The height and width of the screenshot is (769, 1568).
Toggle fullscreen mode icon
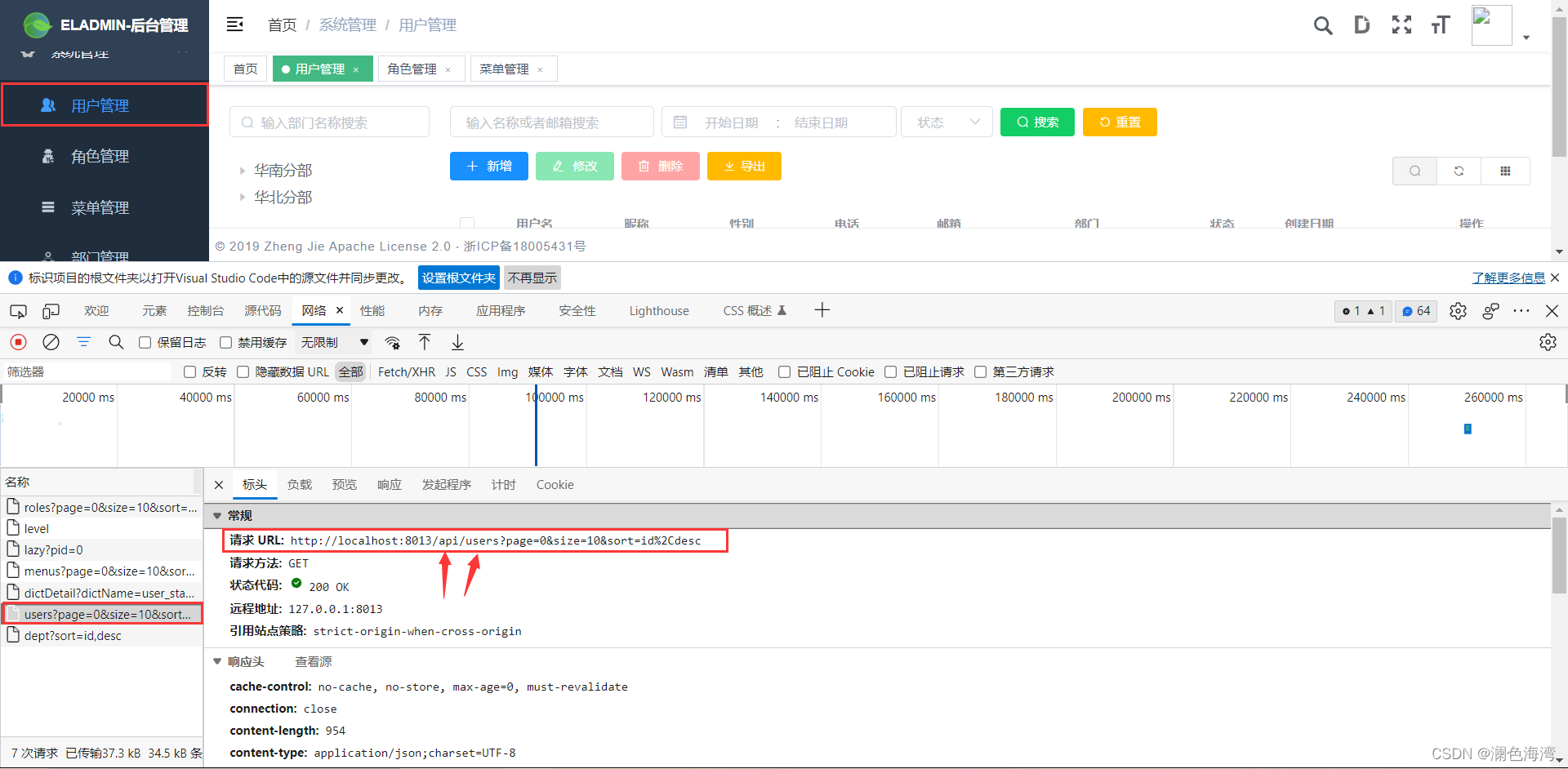click(1401, 25)
